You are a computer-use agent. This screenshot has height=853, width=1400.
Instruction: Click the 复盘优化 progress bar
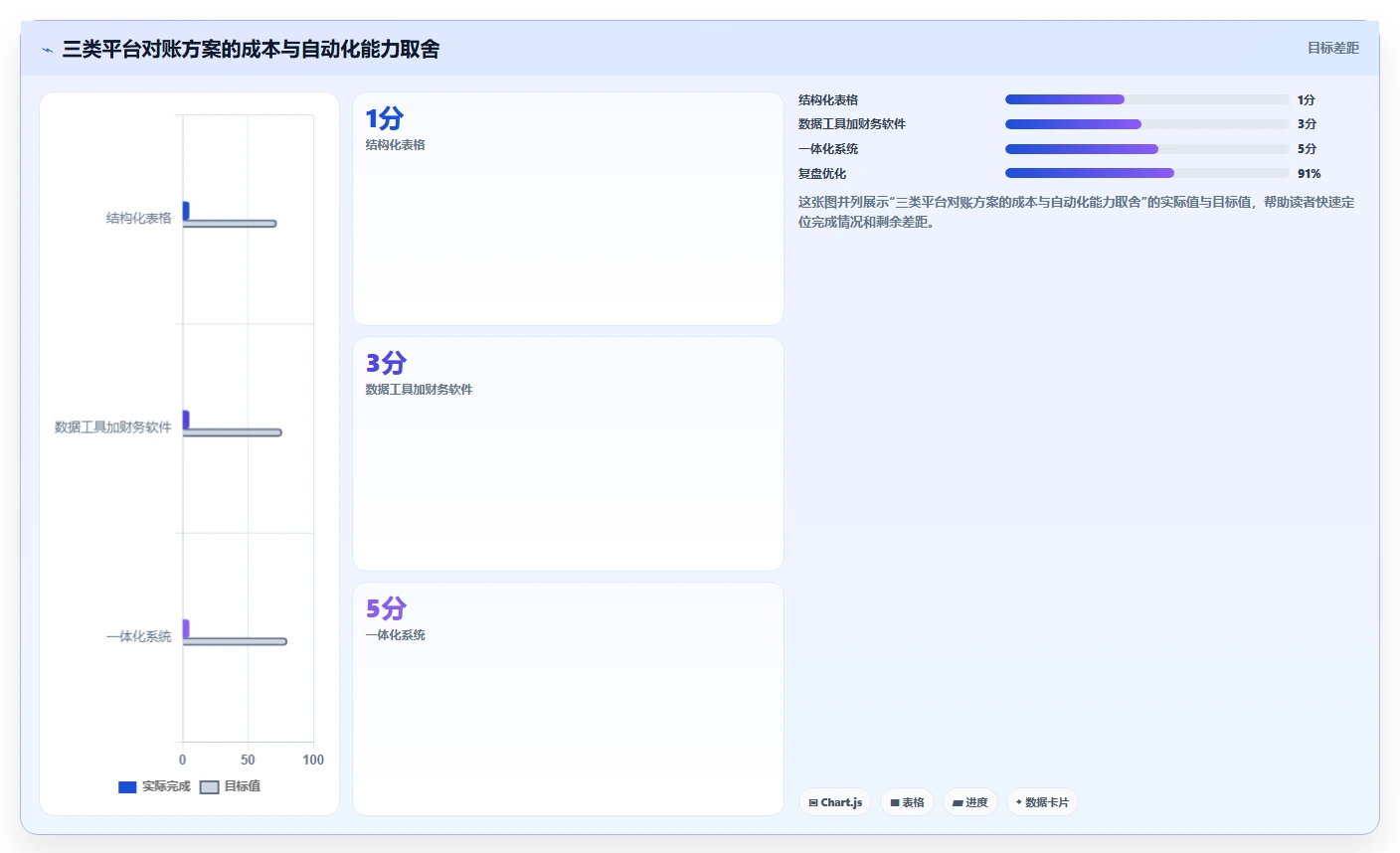(1146, 173)
